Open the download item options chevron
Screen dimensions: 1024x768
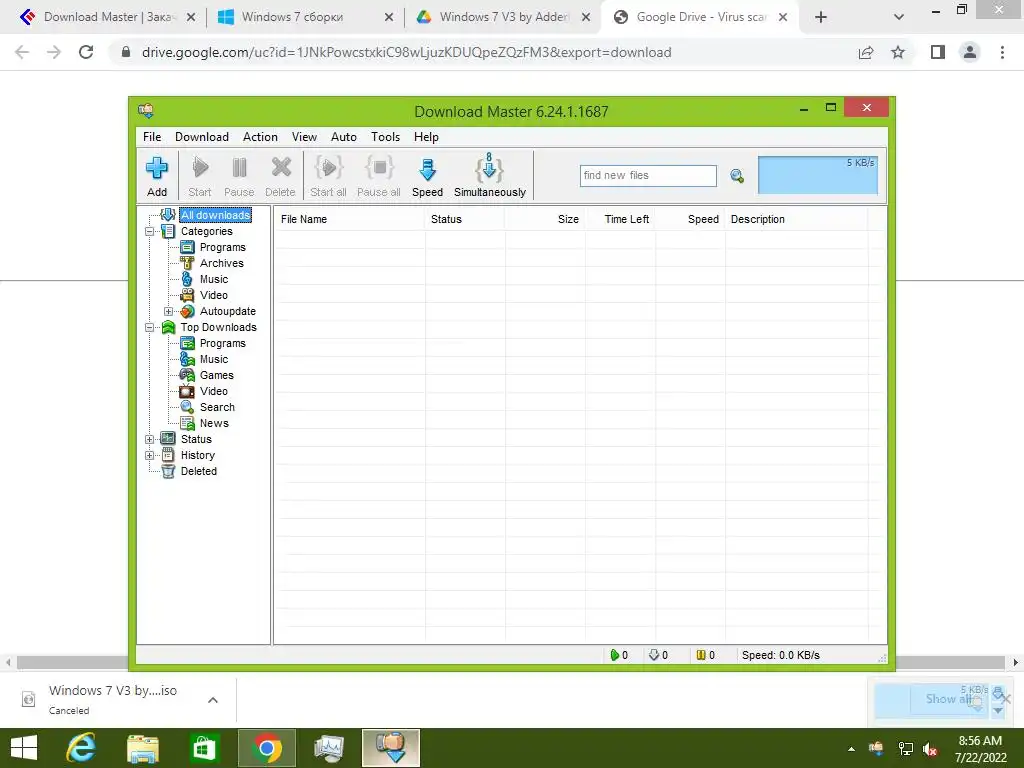[x=213, y=700]
